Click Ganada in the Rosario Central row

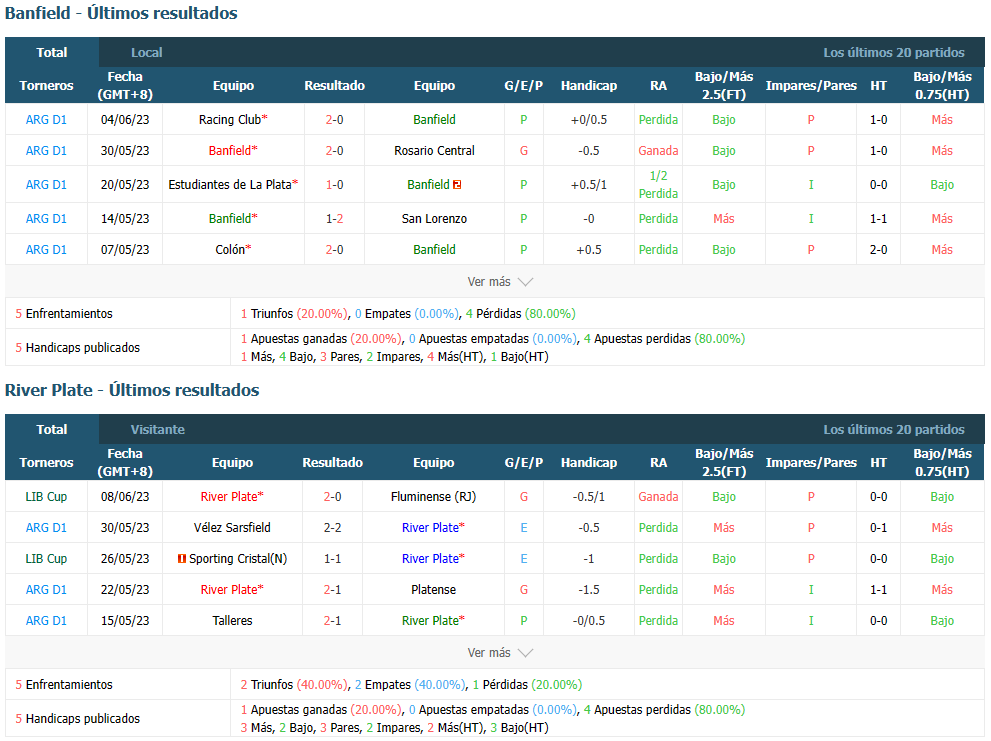[x=658, y=150]
